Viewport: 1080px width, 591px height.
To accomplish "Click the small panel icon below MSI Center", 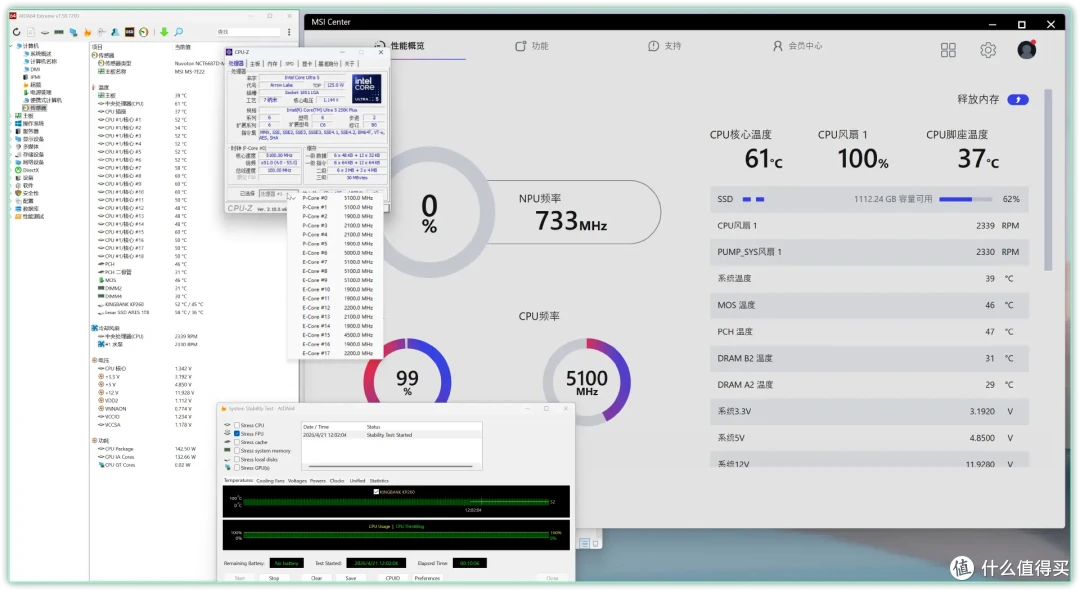I will point(583,543).
